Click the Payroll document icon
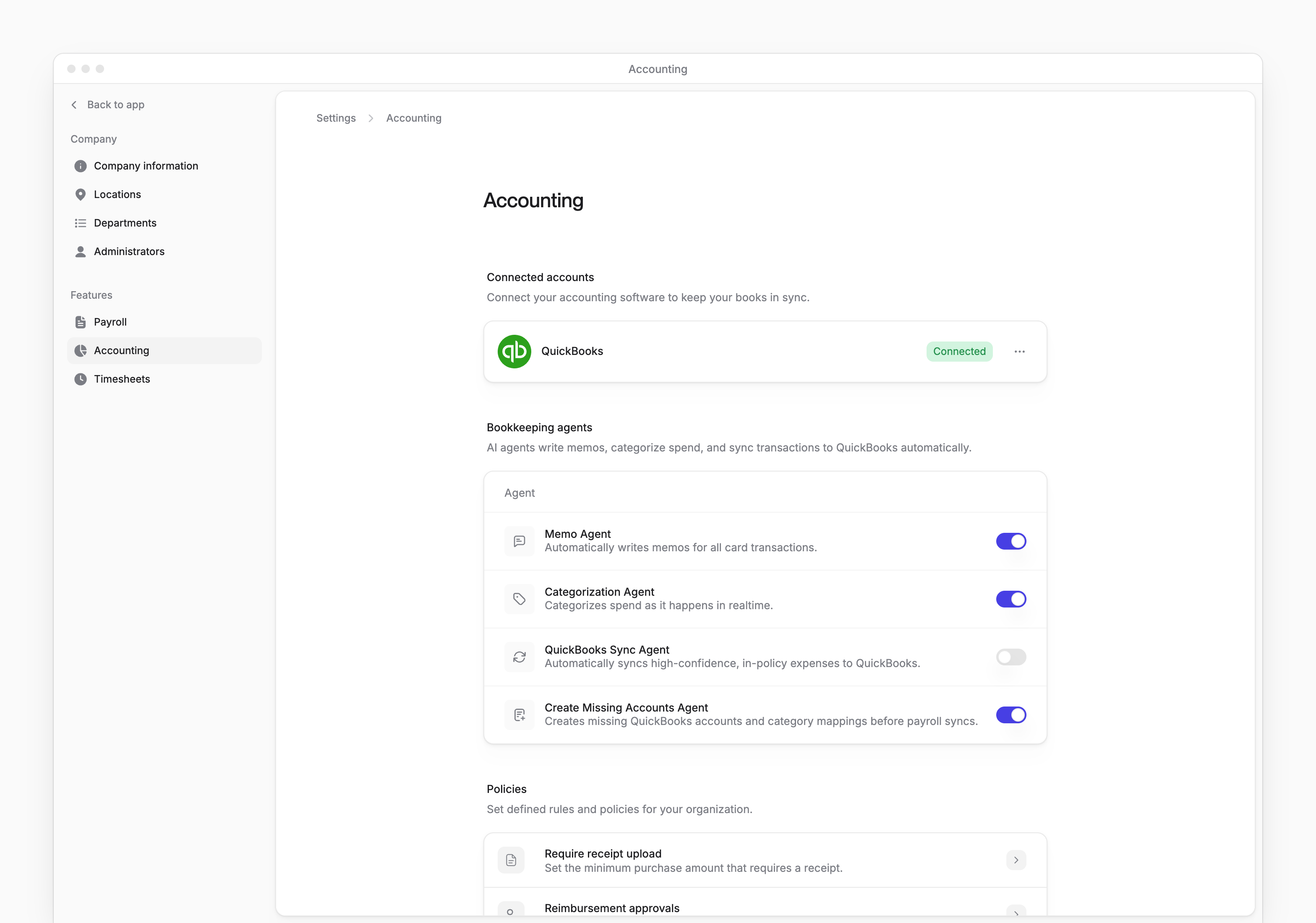The height and width of the screenshot is (923, 1316). tap(80, 322)
